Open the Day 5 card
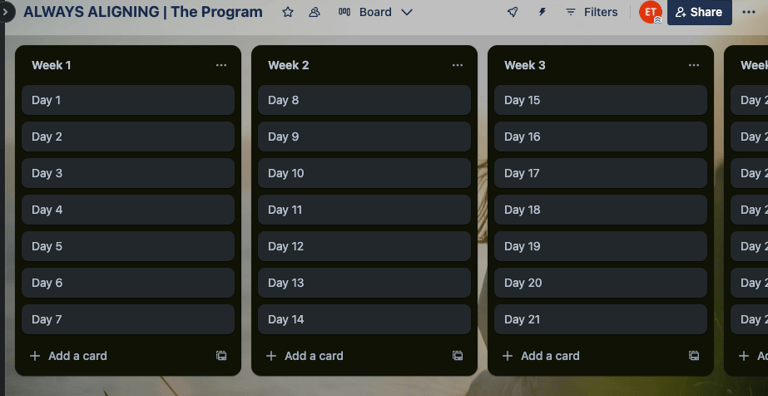The height and width of the screenshot is (396, 768). [128, 246]
